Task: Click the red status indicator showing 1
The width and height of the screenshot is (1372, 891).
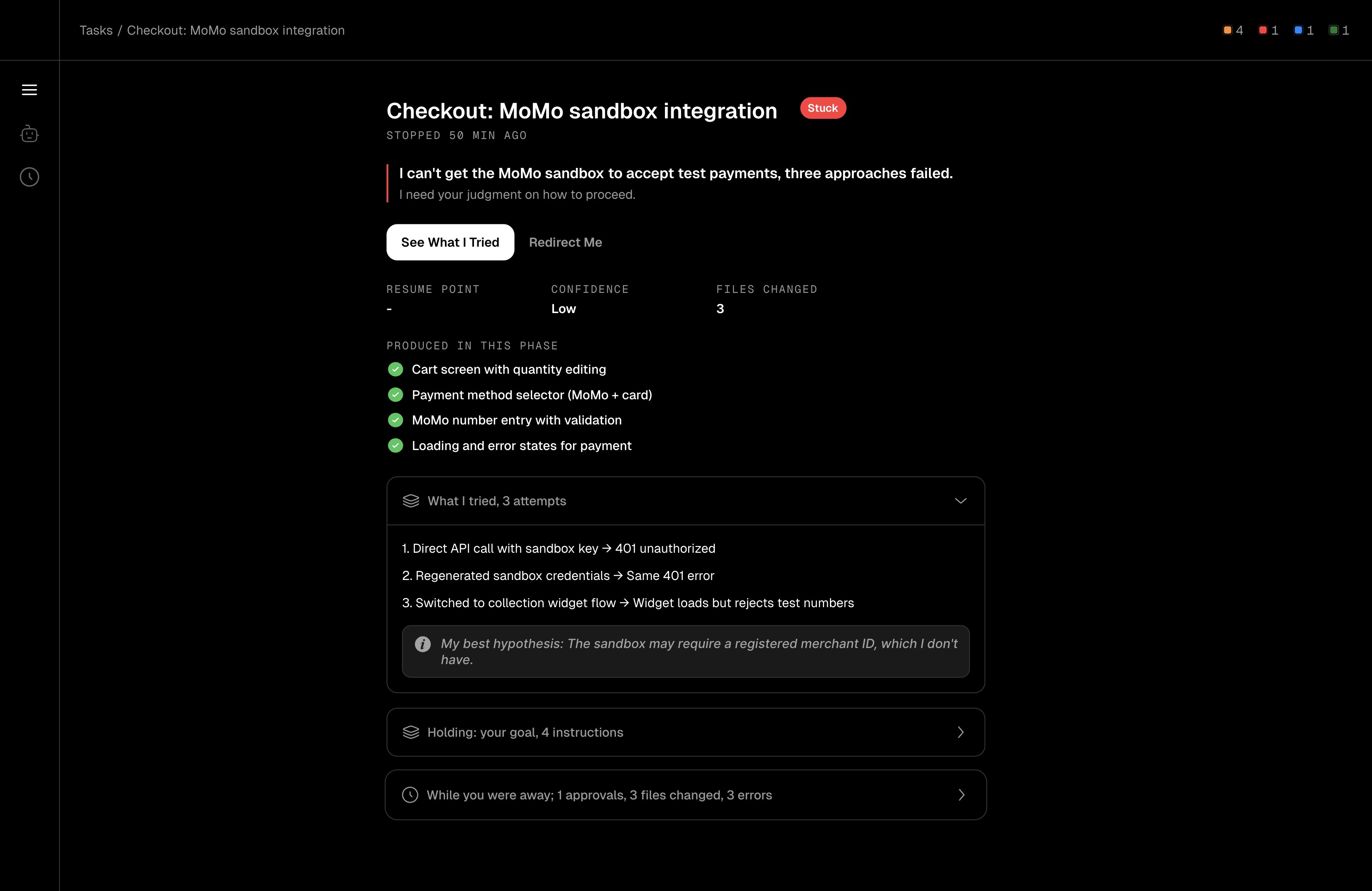Action: (x=1268, y=31)
